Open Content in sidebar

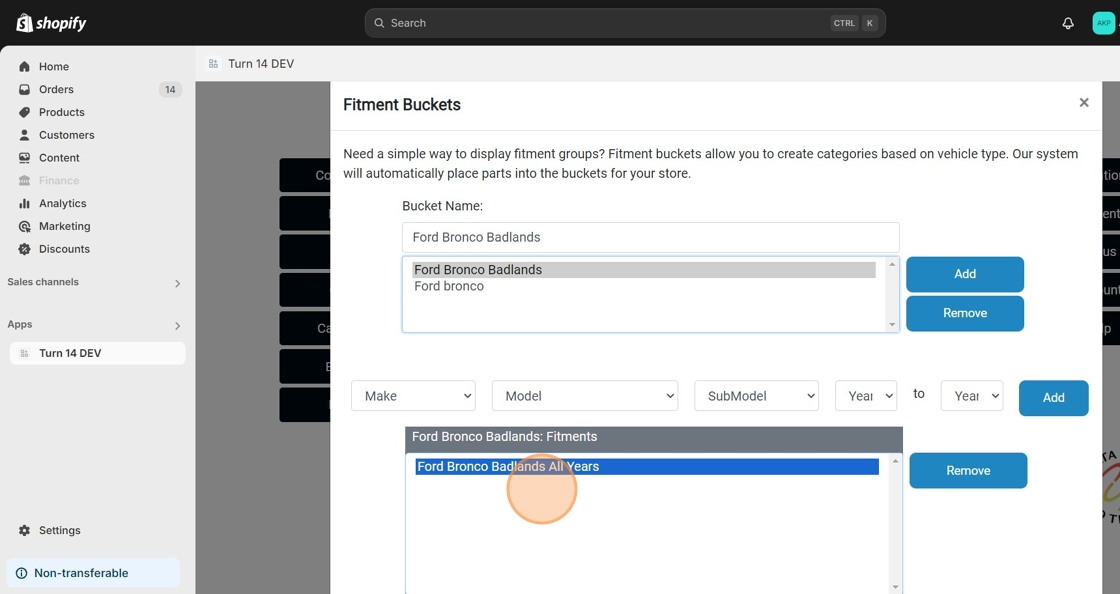[59, 158]
